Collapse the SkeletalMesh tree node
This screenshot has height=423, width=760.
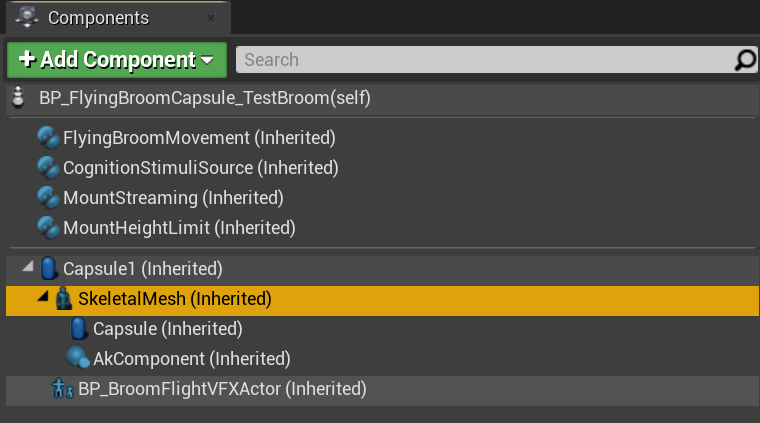pyautogui.click(x=43, y=298)
